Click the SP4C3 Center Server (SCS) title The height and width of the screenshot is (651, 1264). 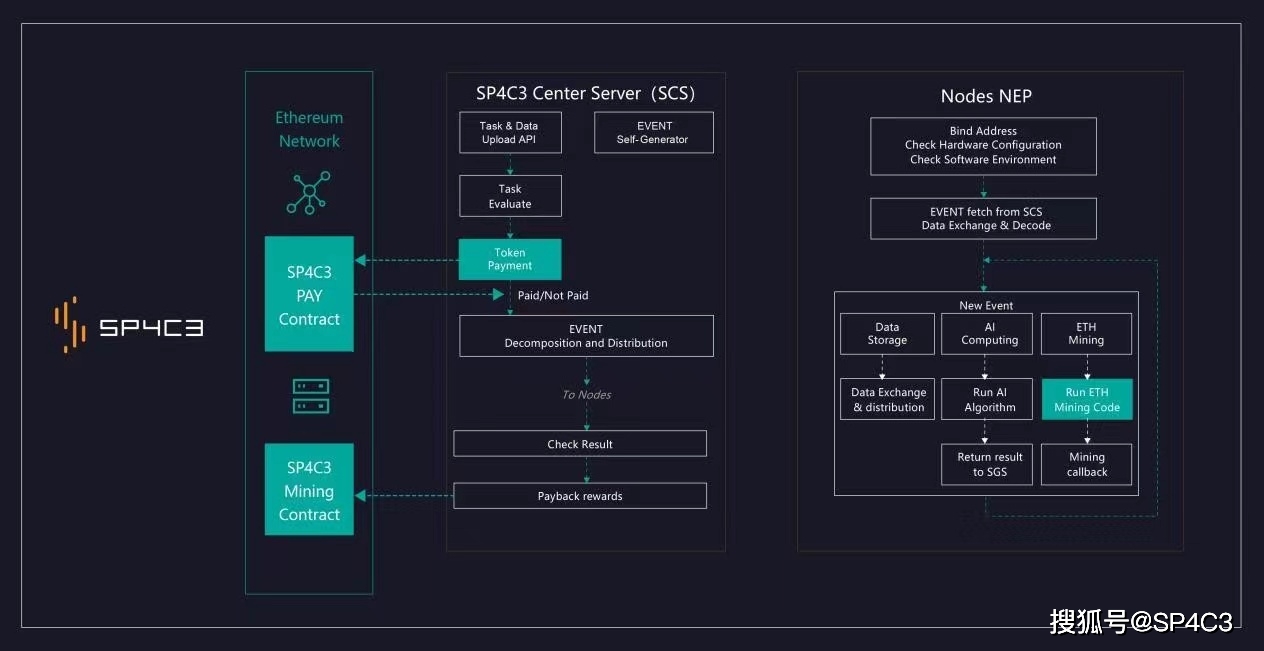(x=585, y=93)
